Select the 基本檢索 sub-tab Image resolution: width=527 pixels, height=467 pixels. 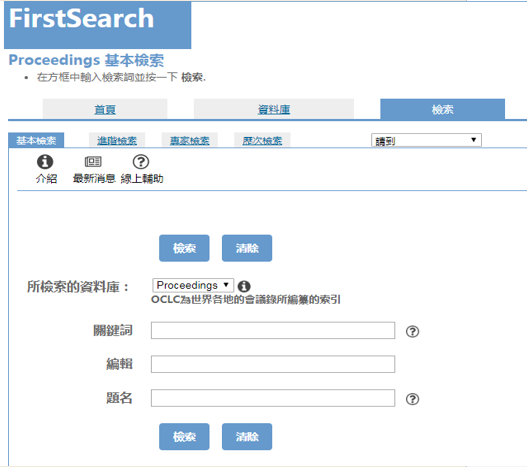[36, 140]
